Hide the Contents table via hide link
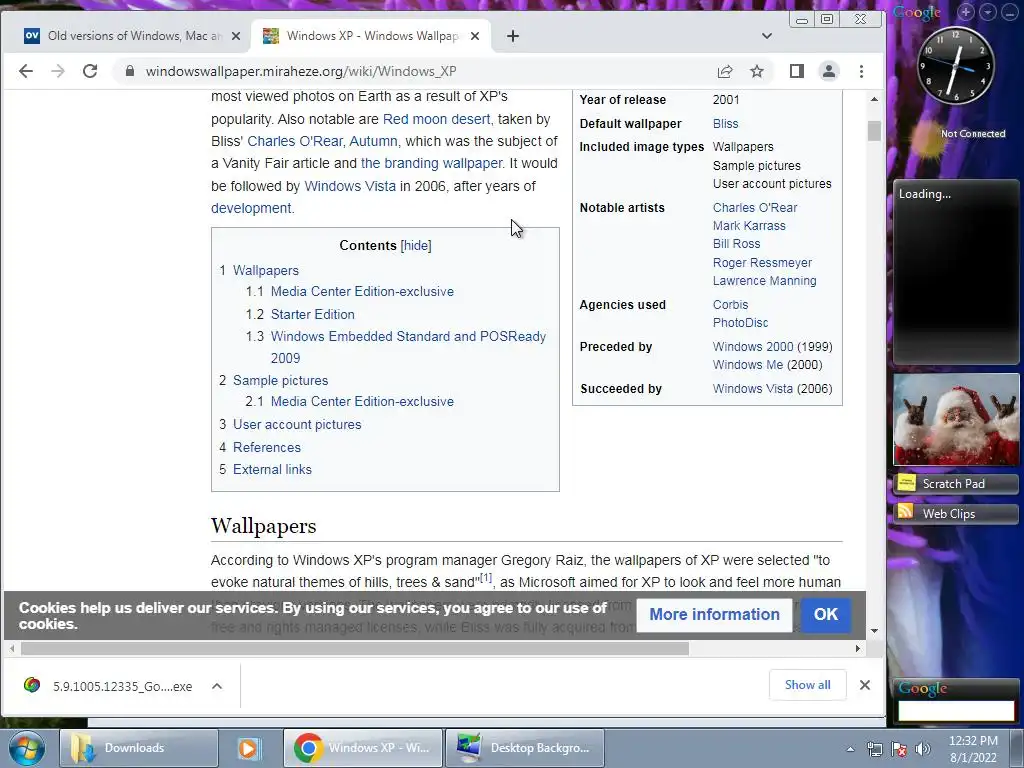The width and height of the screenshot is (1024, 768). [x=416, y=246]
